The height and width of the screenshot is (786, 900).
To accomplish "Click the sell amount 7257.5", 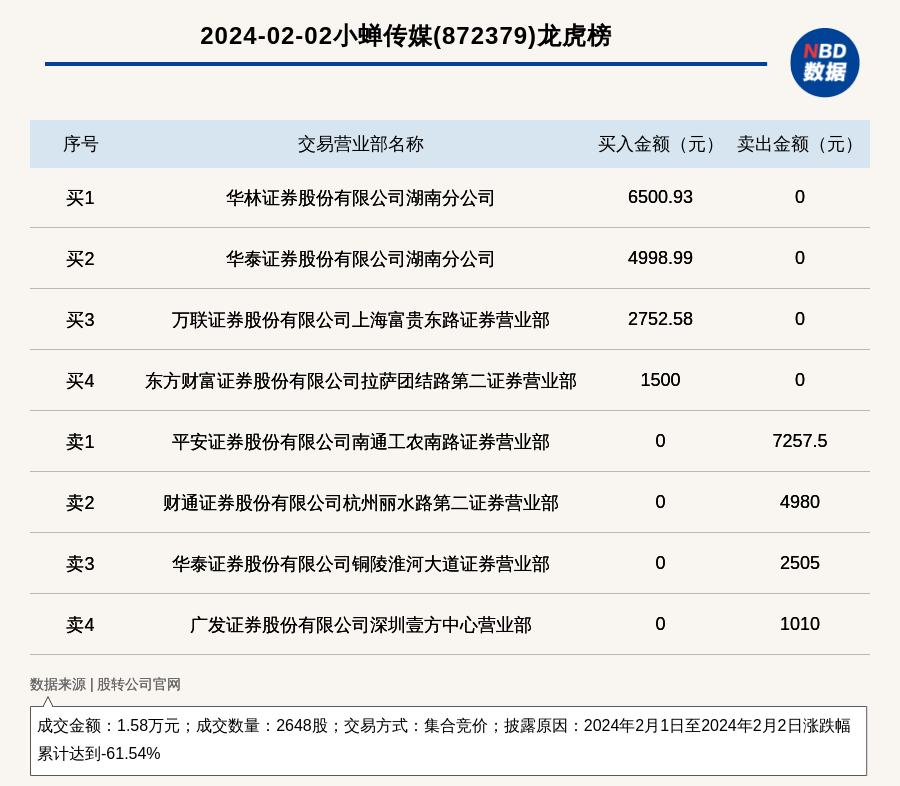I will coord(800,440).
